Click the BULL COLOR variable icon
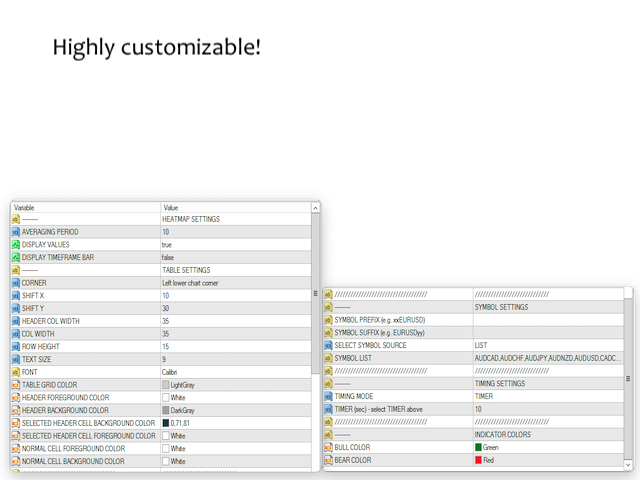 pos(328,448)
